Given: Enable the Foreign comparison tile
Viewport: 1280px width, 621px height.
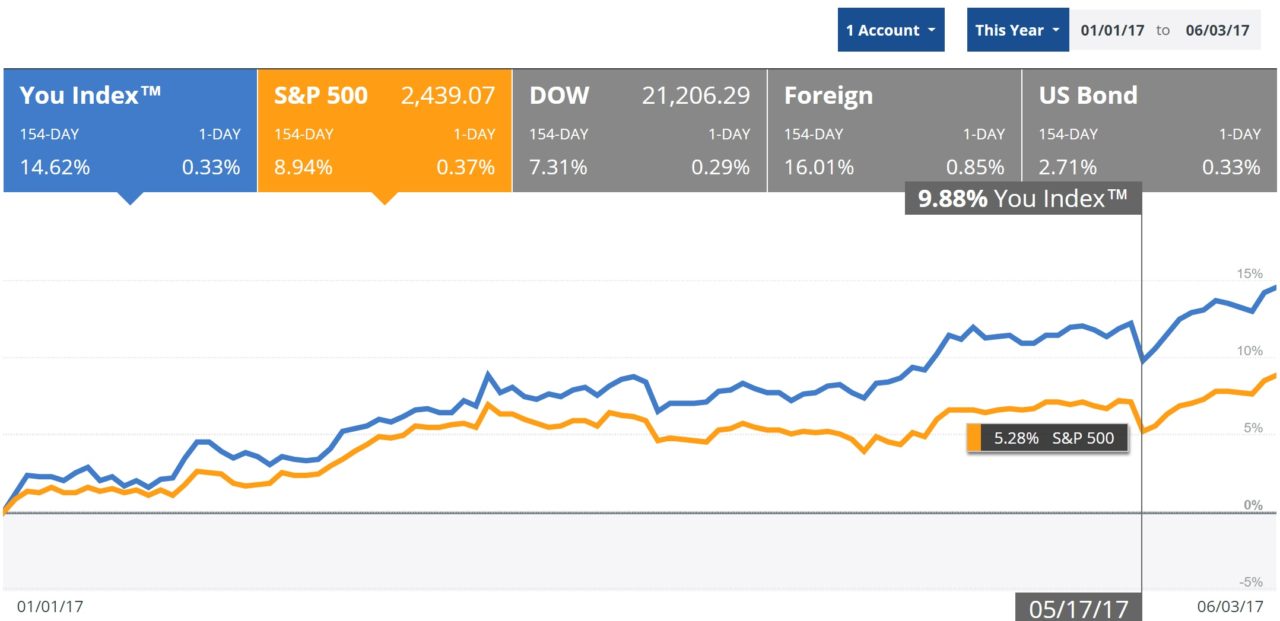Looking at the screenshot, I should pos(894,130).
